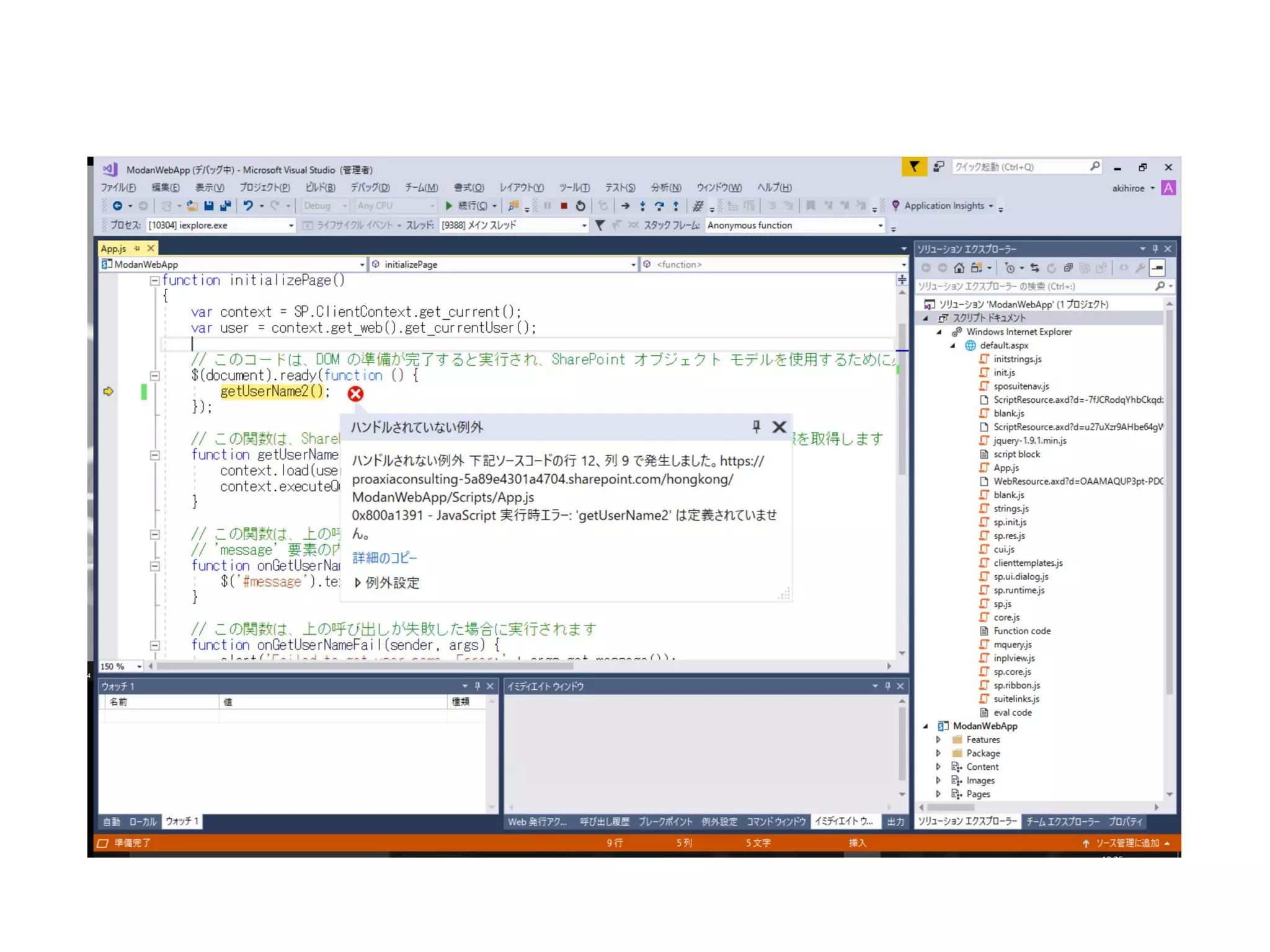Click the Save All toolbar icon
Viewport: 1270px width, 952px height.
pyautogui.click(x=226, y=206)
